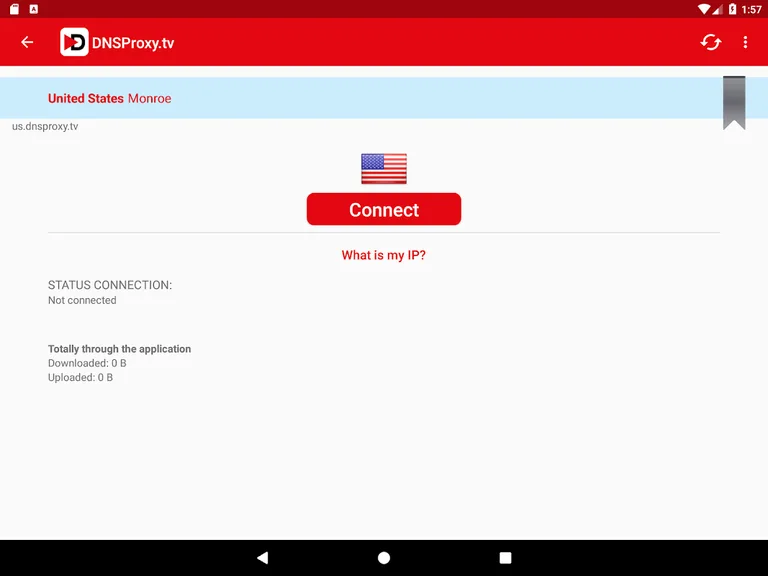This screenshot has height=576, width=768.
Task: Click the STATUS CONNECTION label
Action: tap(110, 285)
